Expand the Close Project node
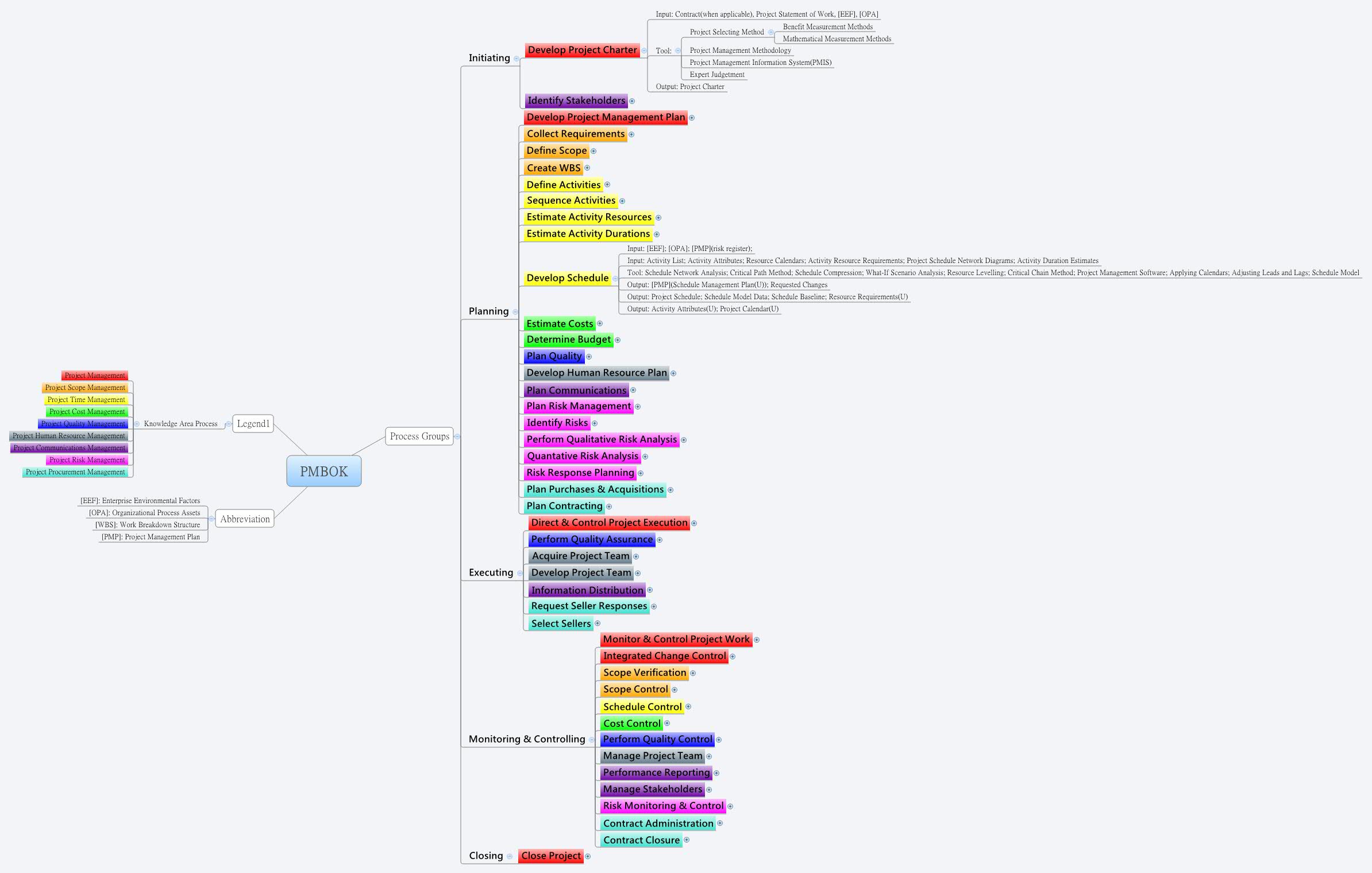Screen dimensions: 1372x873 click(x=588, y=856)
